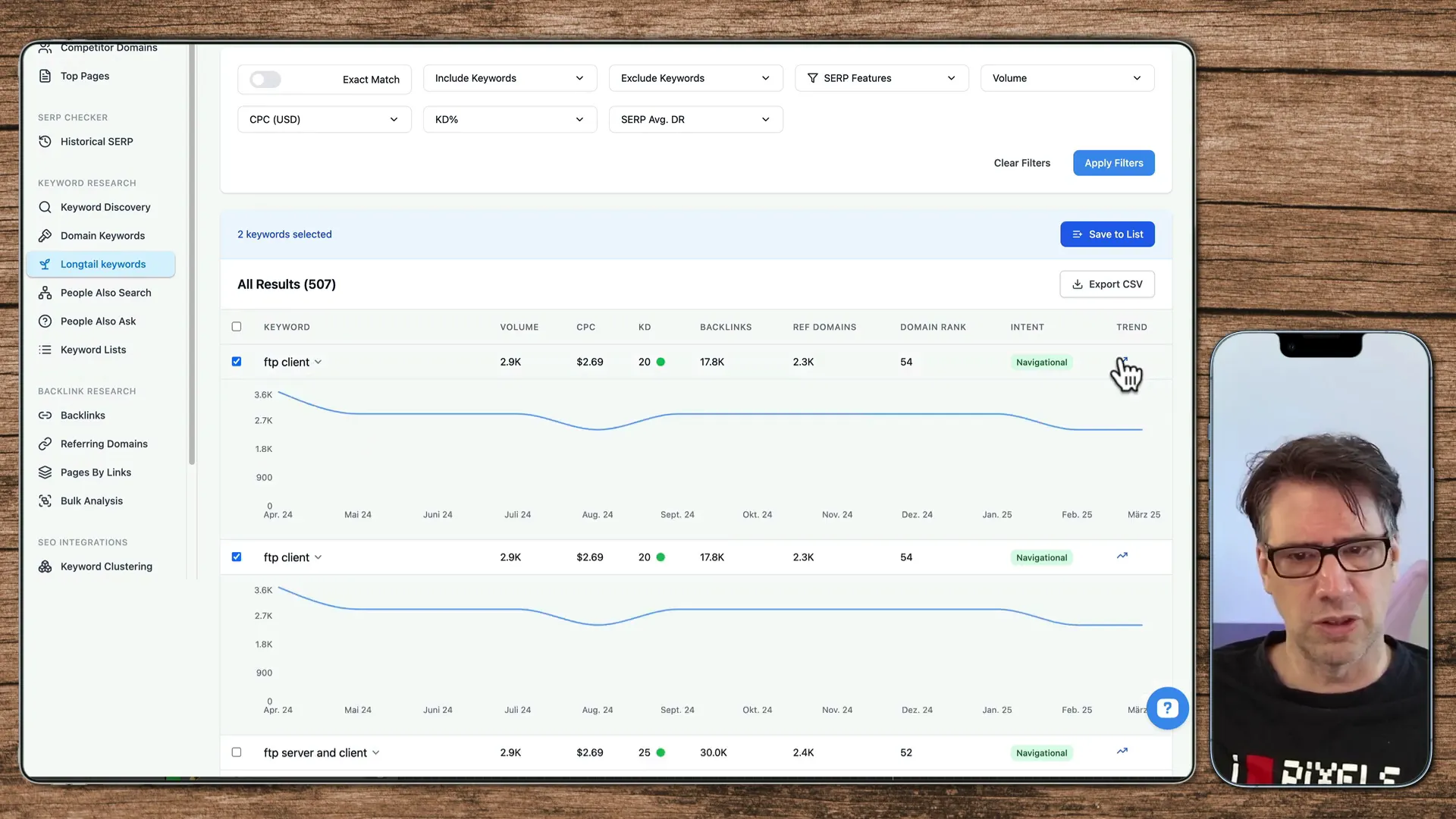
Task: Click Export CSV button
Action: point(1106,284)
